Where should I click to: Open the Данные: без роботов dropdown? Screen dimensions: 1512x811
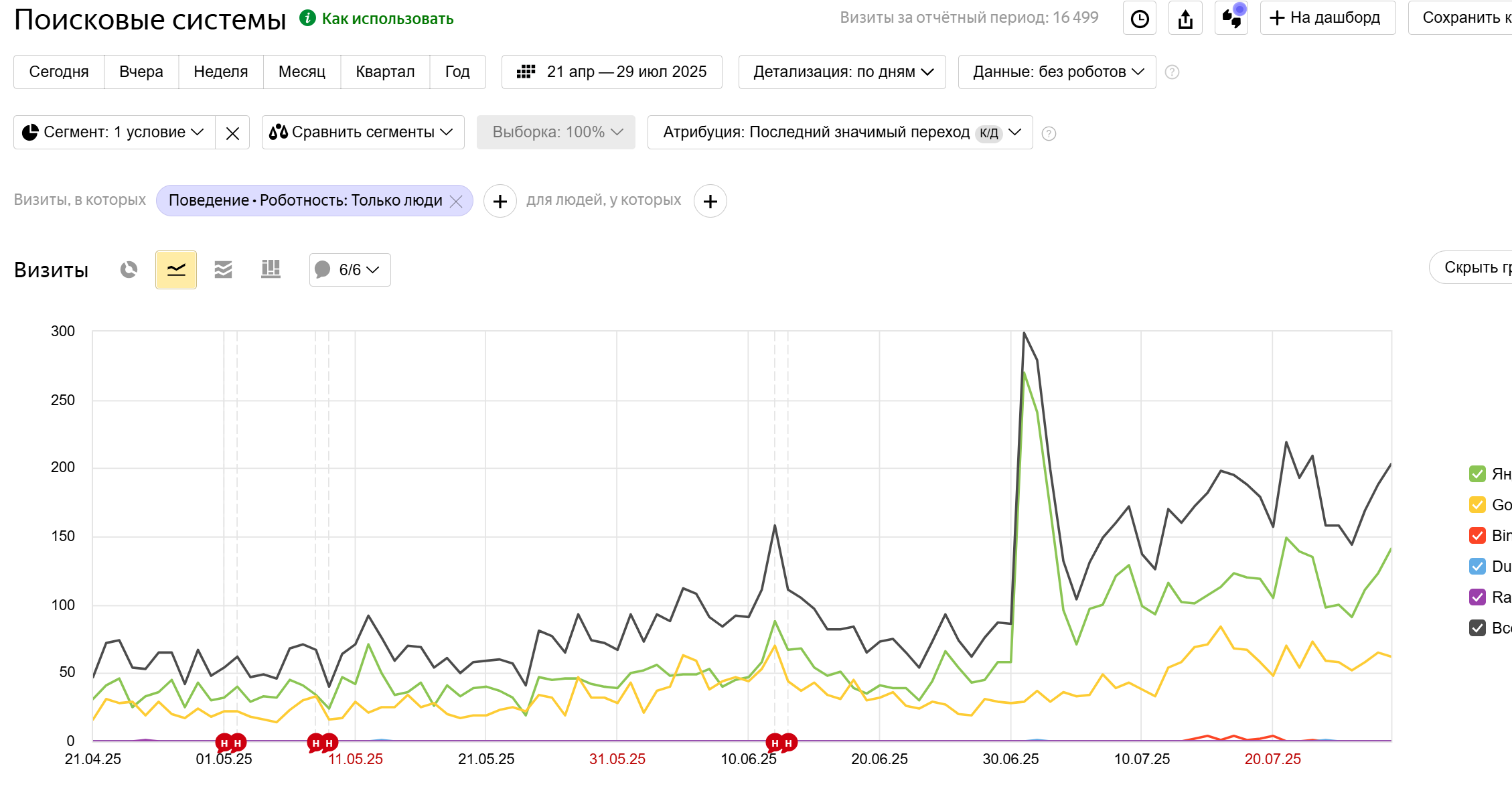click(x=1057, y=72)
